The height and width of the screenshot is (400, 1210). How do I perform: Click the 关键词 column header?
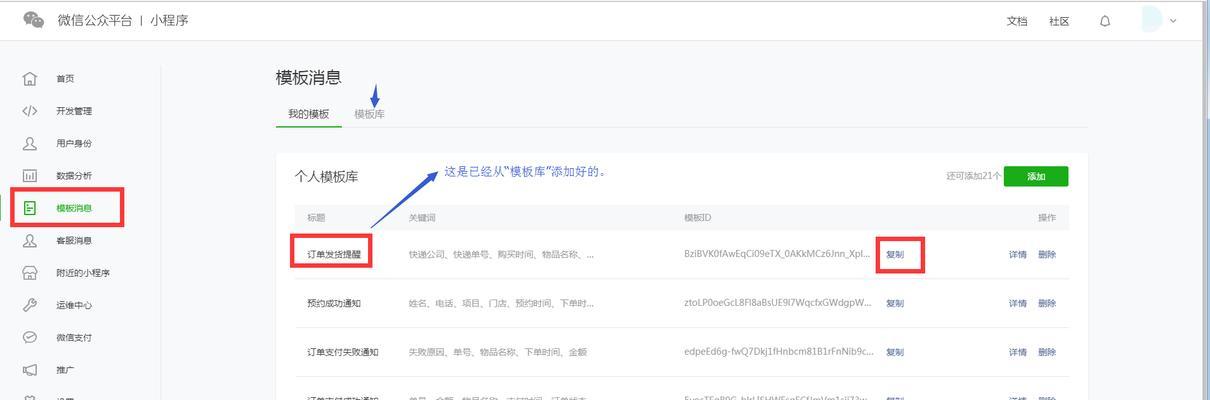(422, 217)
